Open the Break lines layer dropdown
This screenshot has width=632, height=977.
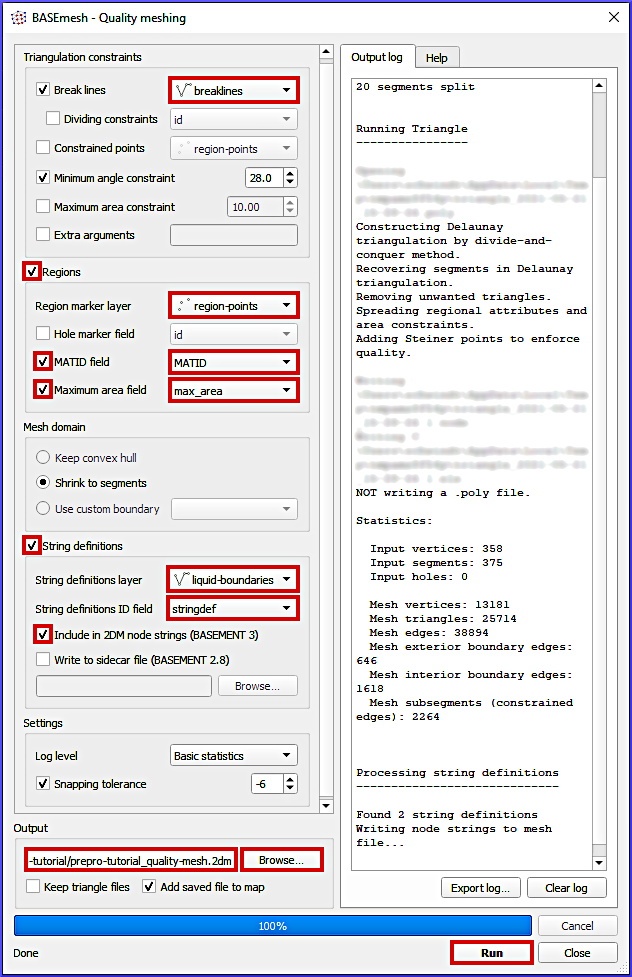233,90
